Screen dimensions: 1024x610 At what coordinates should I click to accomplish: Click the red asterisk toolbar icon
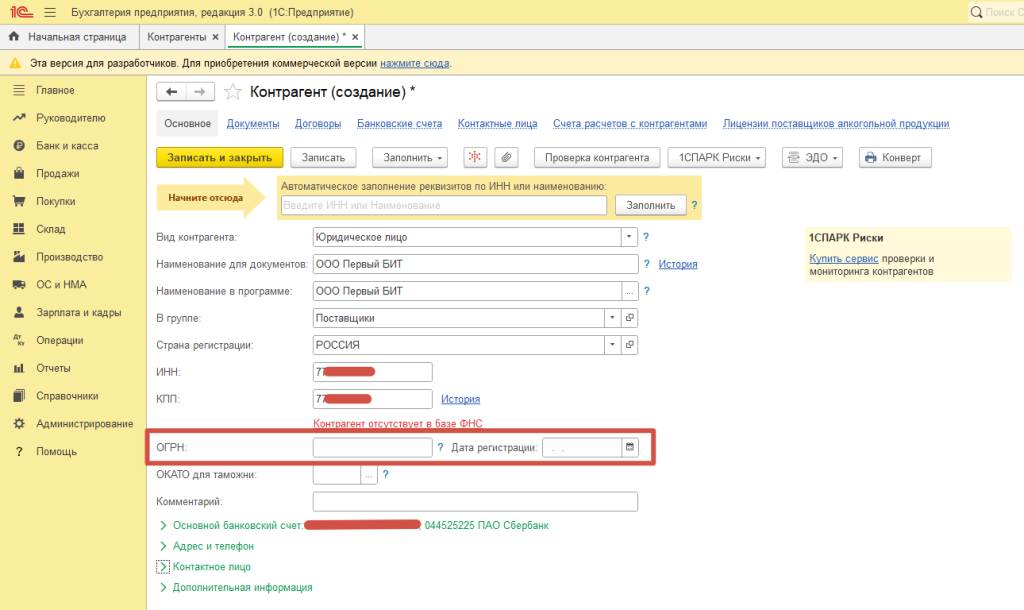point(475,158)
